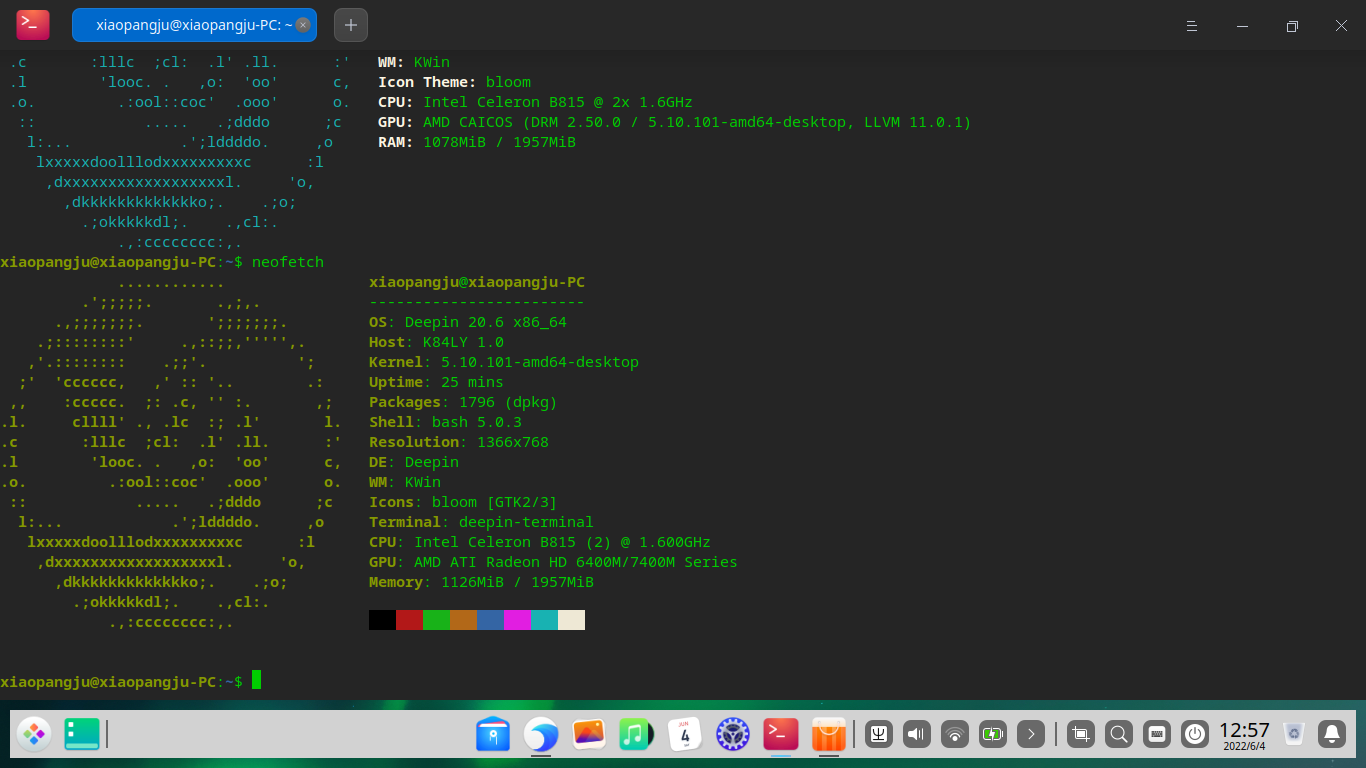Click the plus button to open new tab
The image size is (1366, 768).
350,24
